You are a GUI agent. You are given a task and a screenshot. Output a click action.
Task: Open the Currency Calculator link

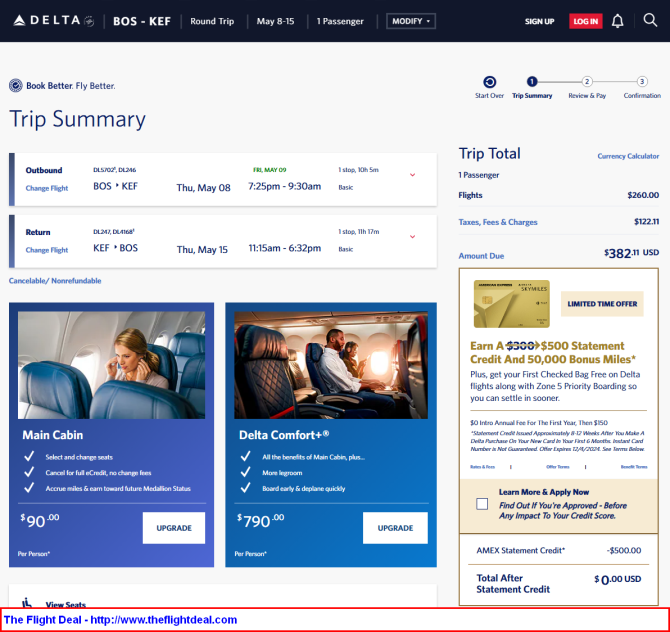pyautogui.click(x=628, y=156)
